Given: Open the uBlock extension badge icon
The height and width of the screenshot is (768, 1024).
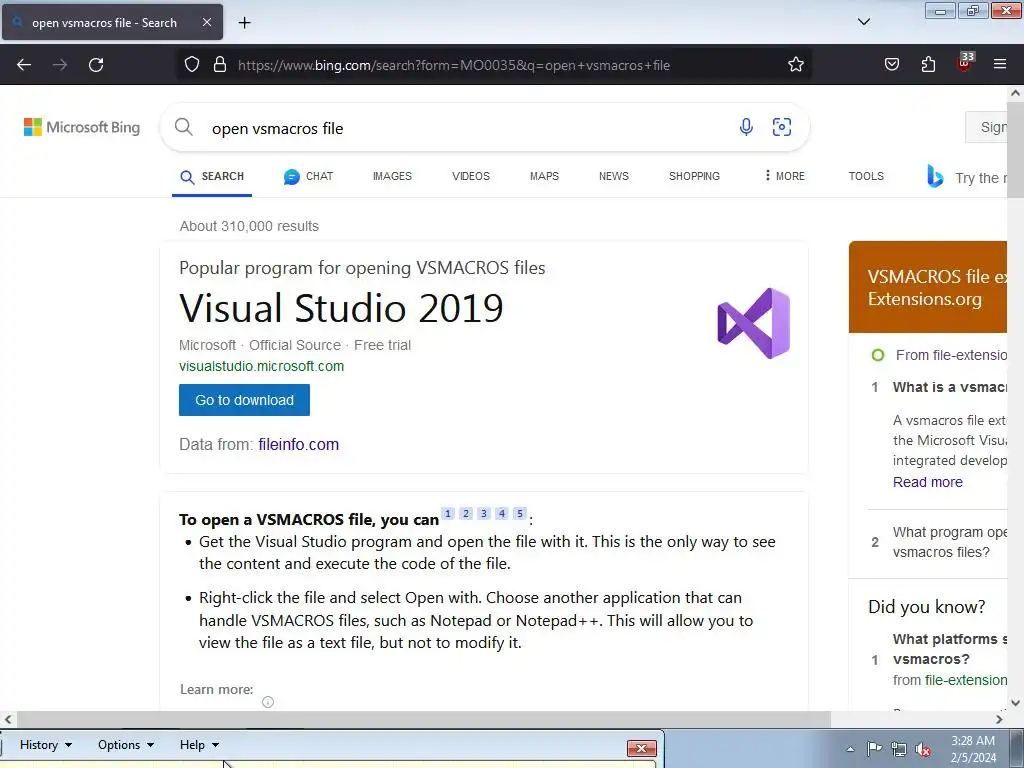Looking at the screenshot, I should (965, 62).
